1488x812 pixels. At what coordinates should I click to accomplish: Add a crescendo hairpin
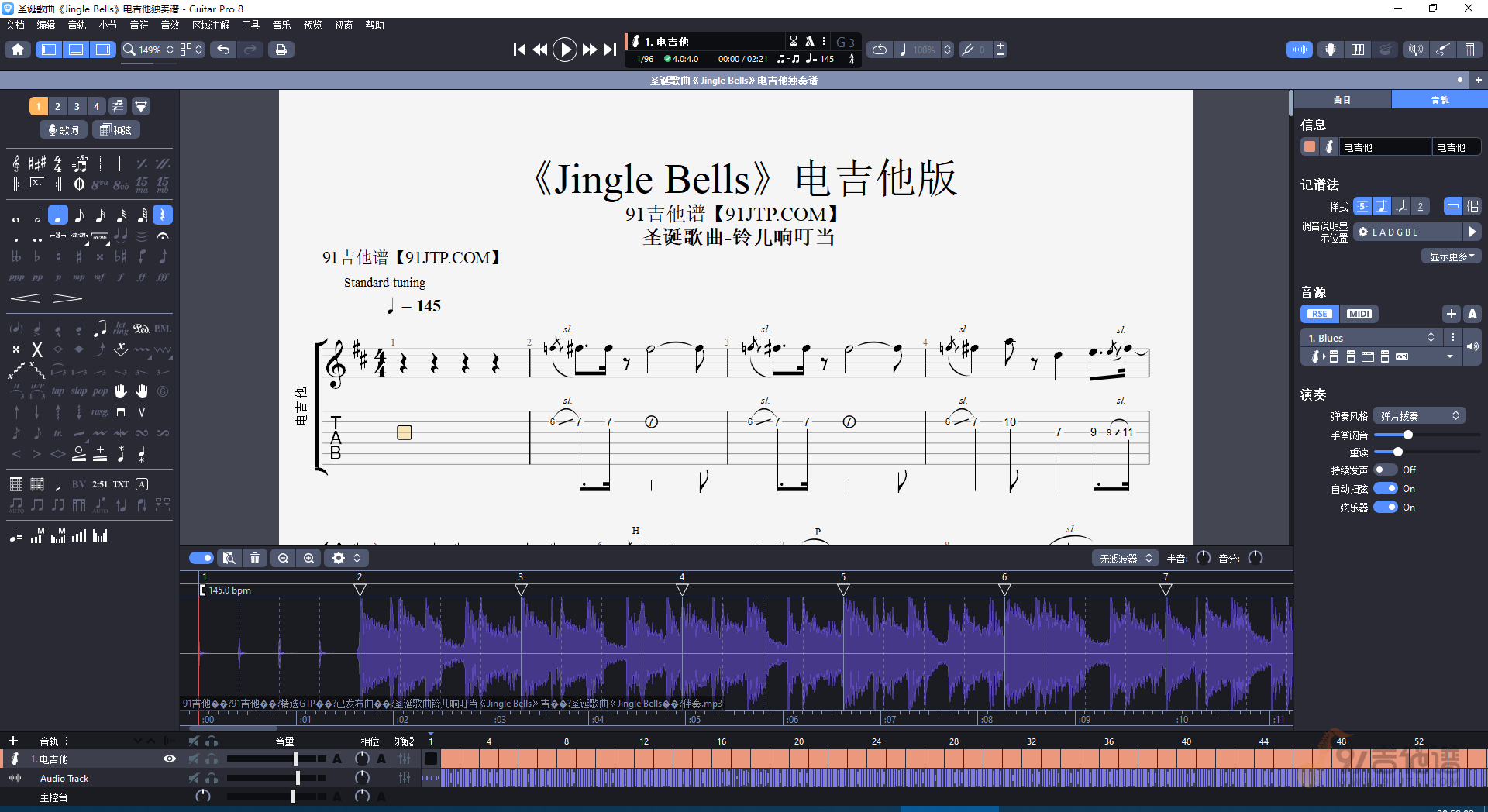pos(26,298)
